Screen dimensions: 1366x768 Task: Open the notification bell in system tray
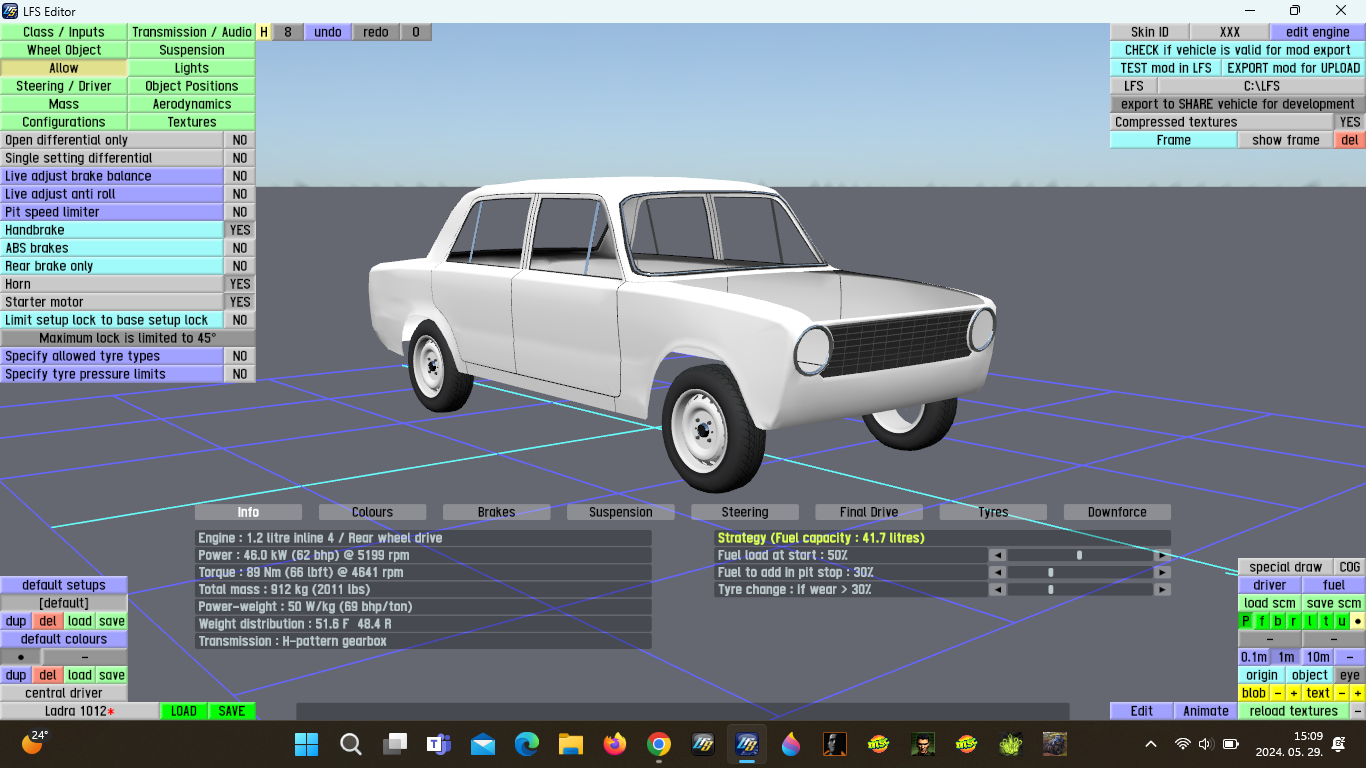1339,744
